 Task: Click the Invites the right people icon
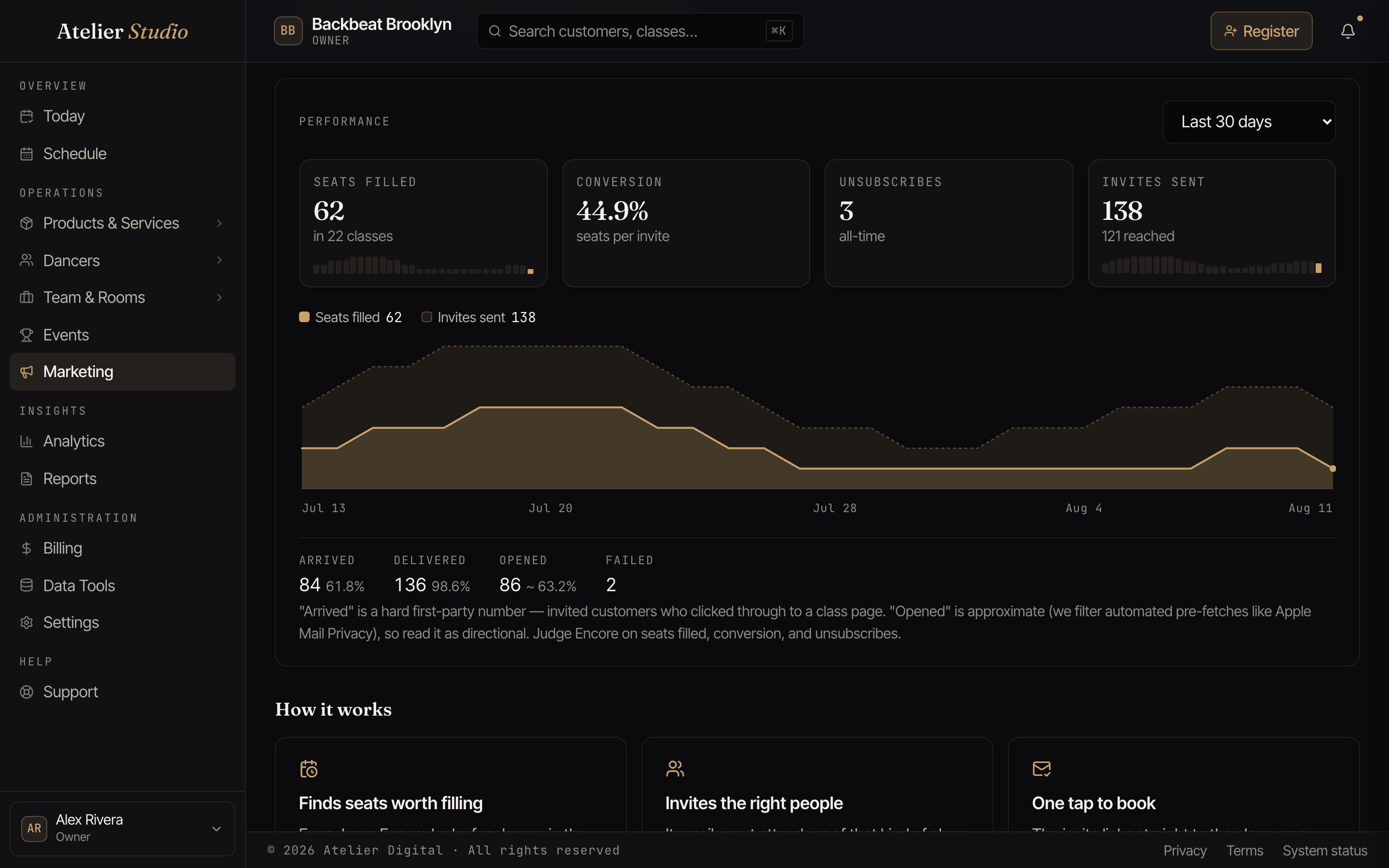675,769
